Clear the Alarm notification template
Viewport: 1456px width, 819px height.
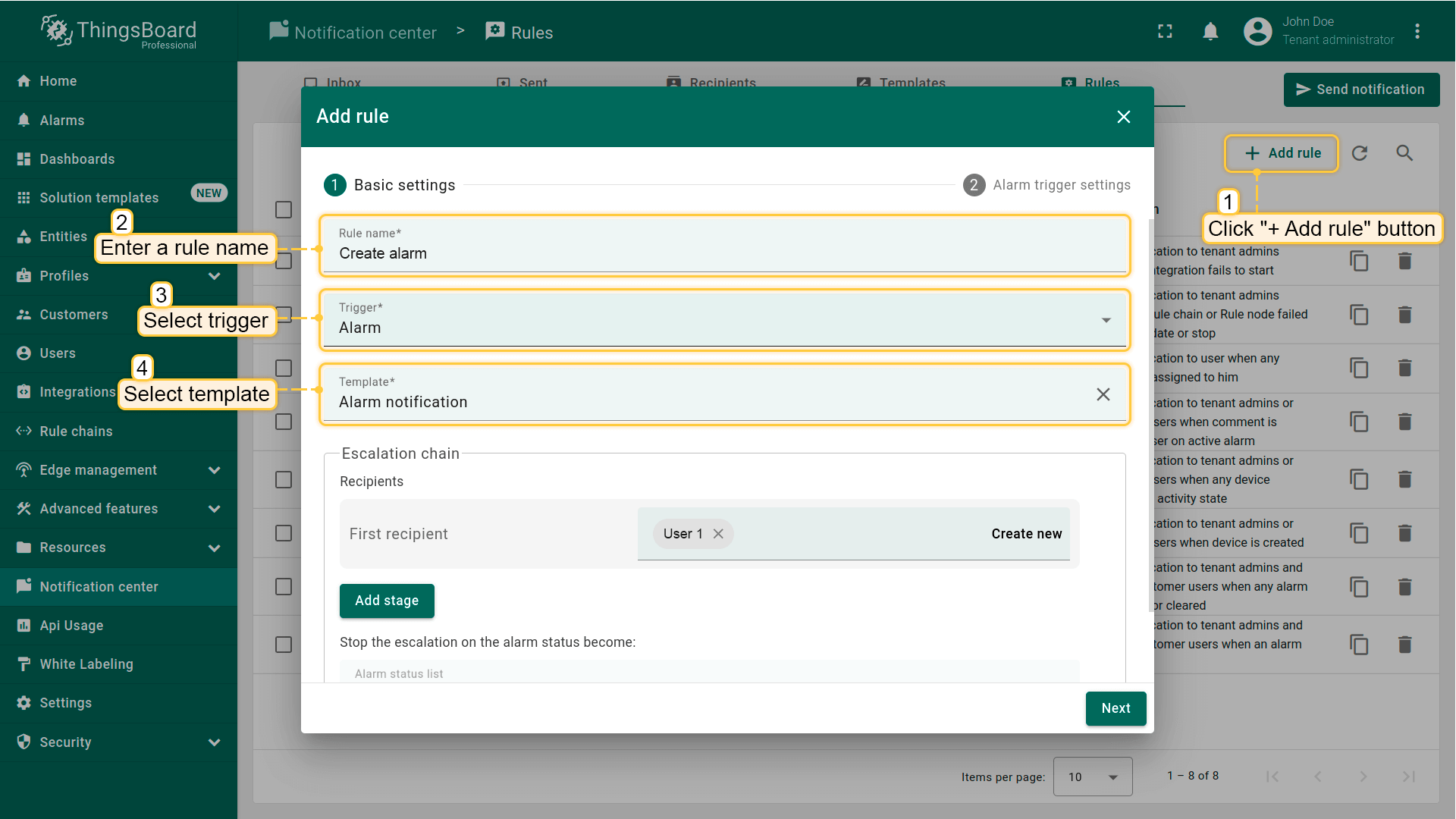click(1103, 394)
